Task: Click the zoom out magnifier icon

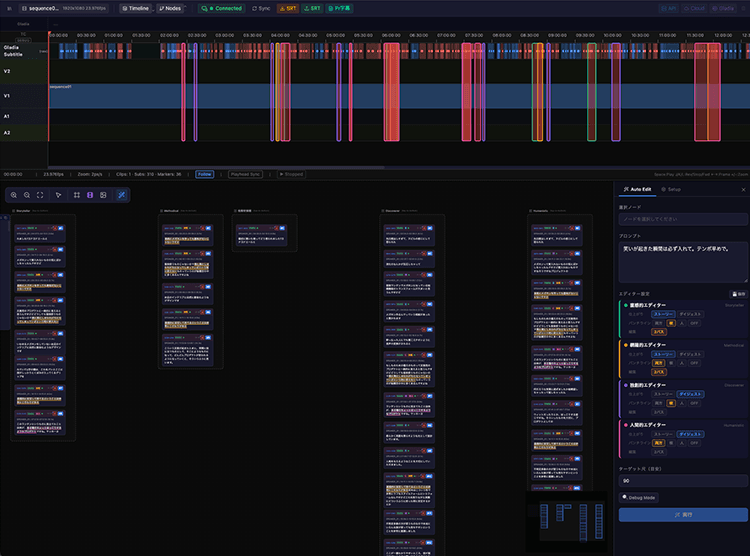Action: point(27,195)
